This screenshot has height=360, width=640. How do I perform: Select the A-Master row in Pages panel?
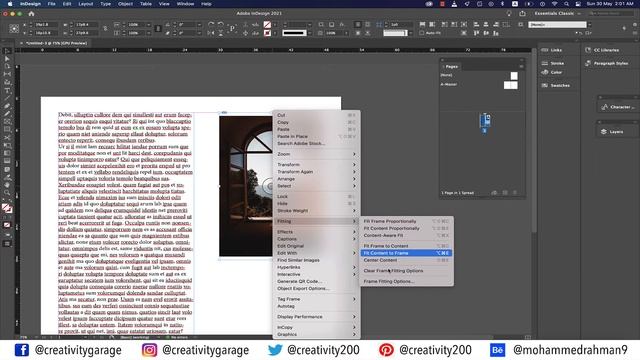coord(480,84)
